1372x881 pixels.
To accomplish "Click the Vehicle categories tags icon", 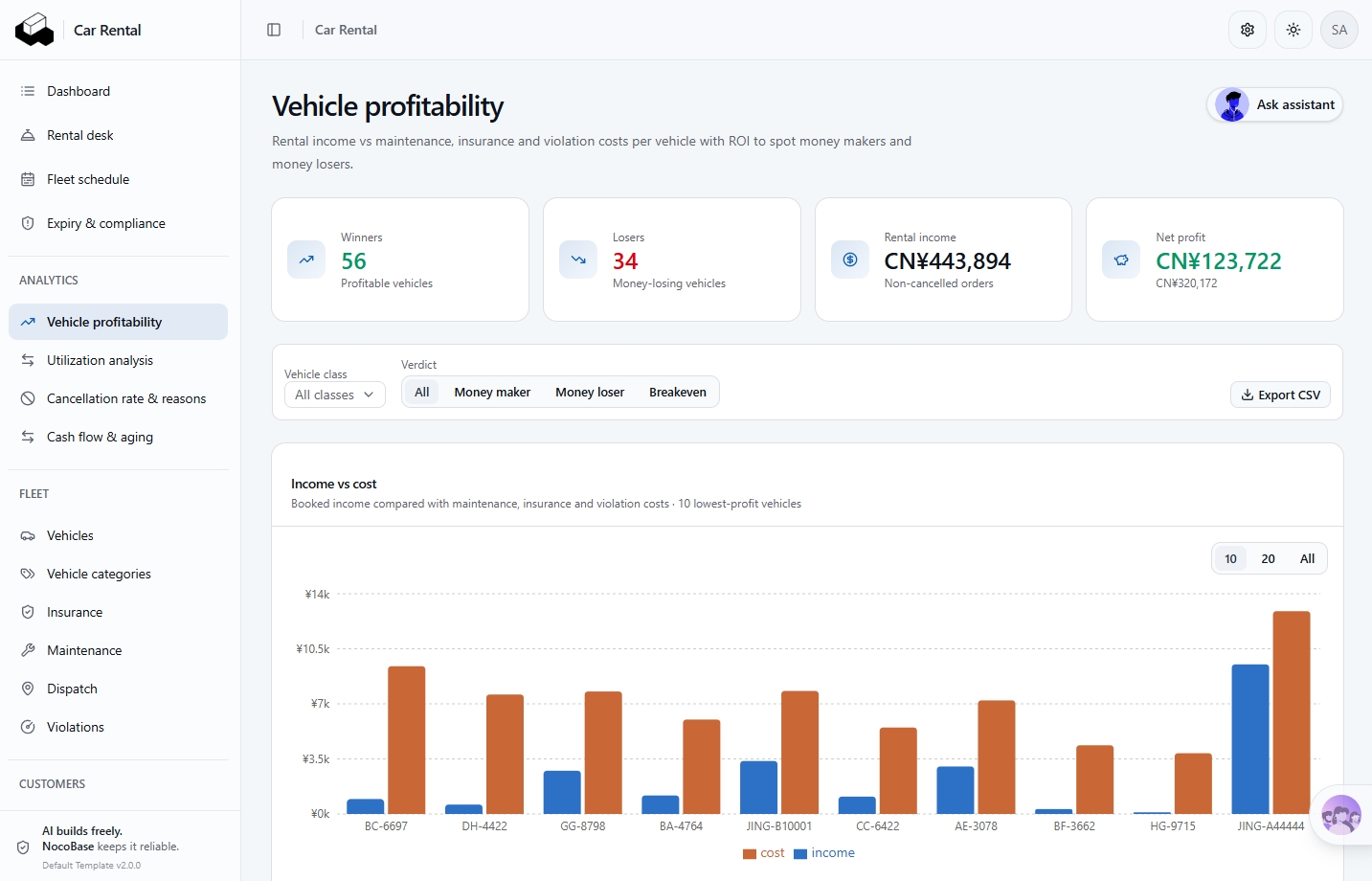I will 28,574.
